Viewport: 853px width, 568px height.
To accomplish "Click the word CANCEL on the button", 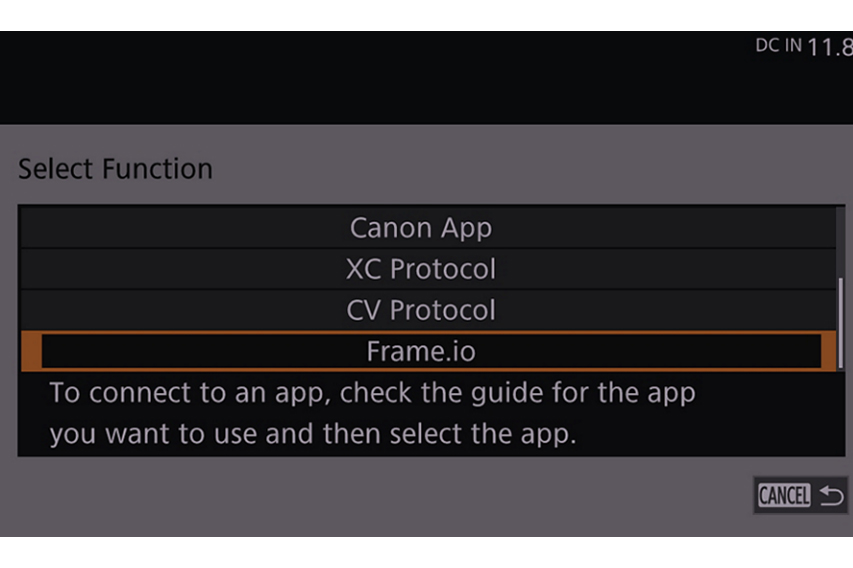I will tap(784, 495).
